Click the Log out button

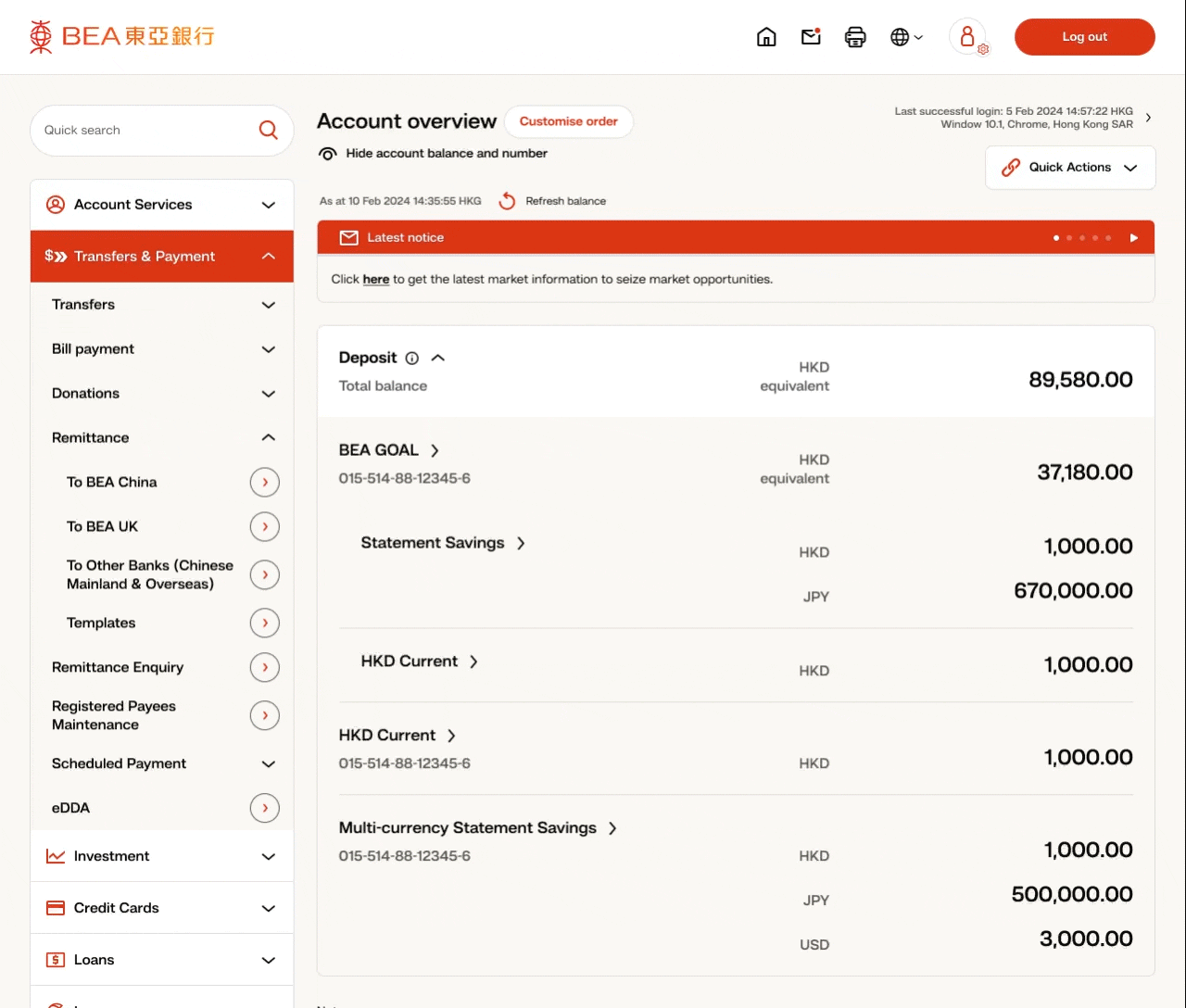[x=1085, y=37]
